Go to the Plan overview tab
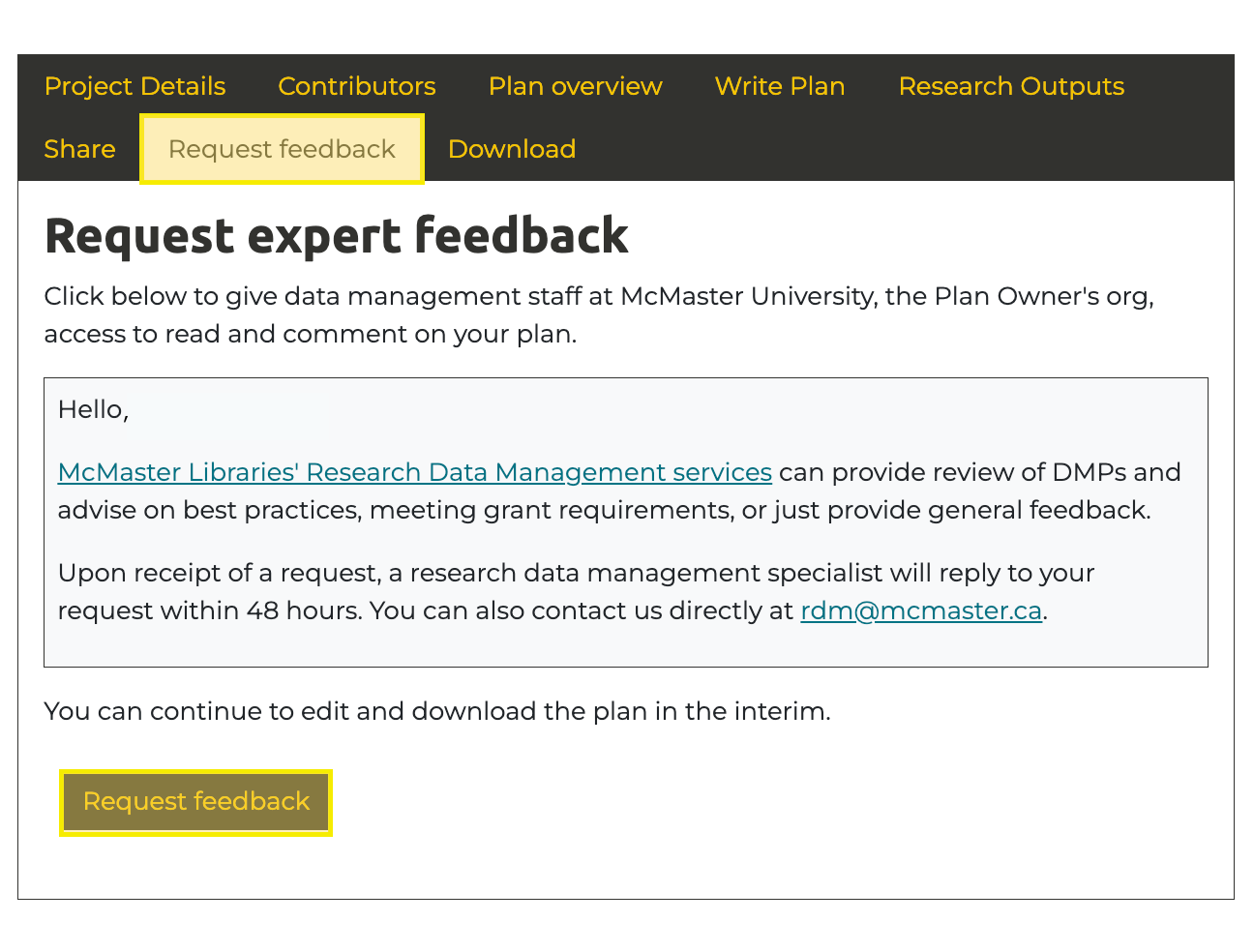This screenshot has width=1254, height=952. [576, 86]
